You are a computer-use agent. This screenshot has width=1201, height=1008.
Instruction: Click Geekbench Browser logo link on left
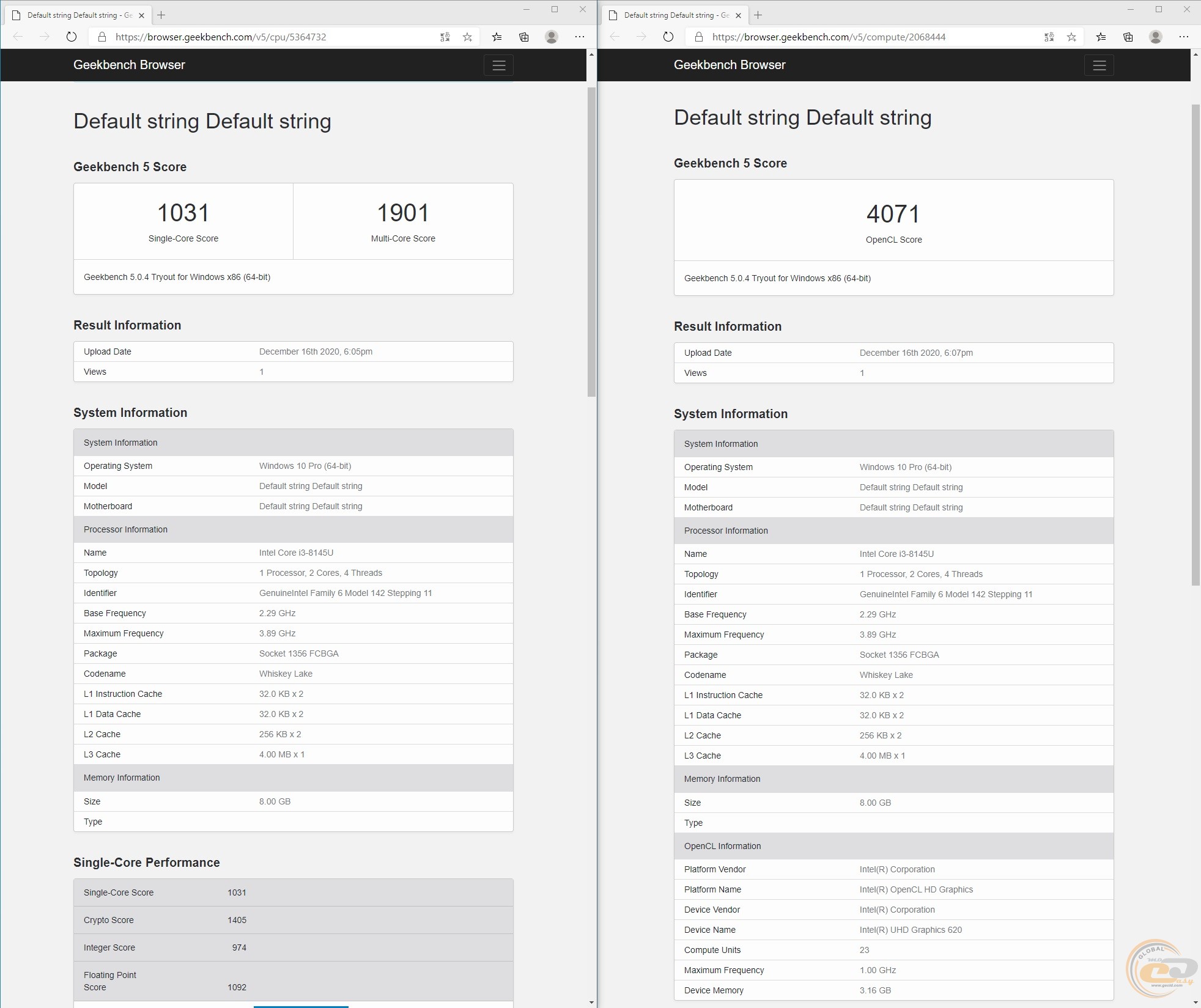[x=129, y=65]
